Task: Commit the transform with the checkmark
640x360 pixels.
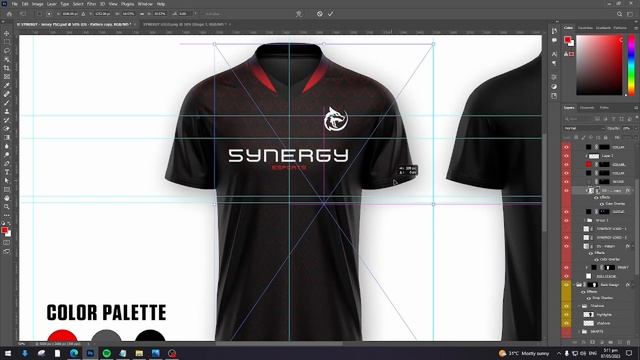Action: tap(330, 13)
